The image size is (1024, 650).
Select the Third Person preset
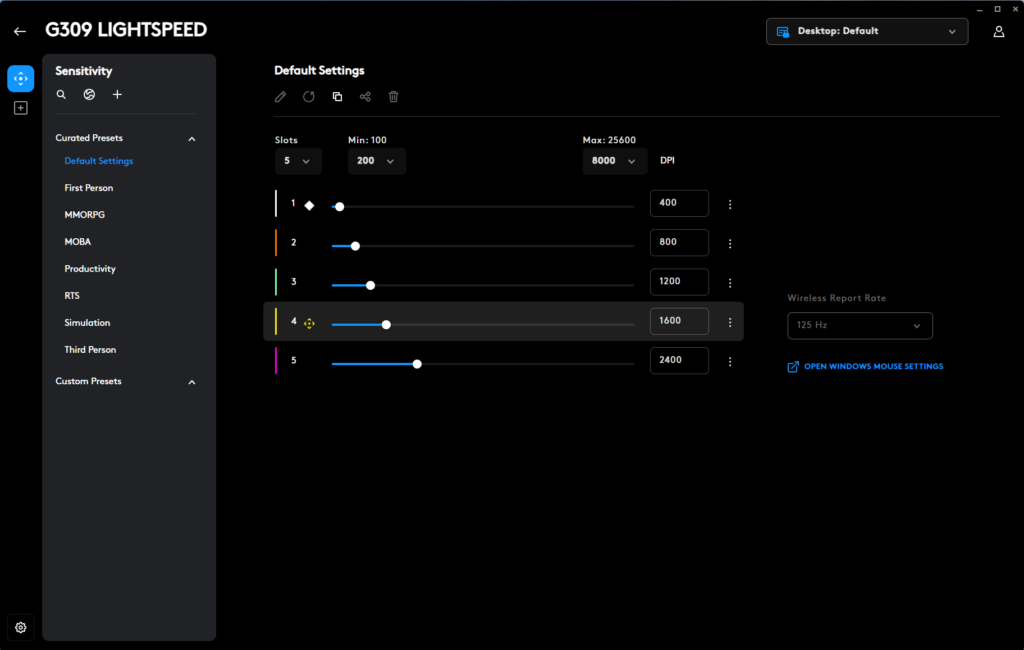pos(90,350)
